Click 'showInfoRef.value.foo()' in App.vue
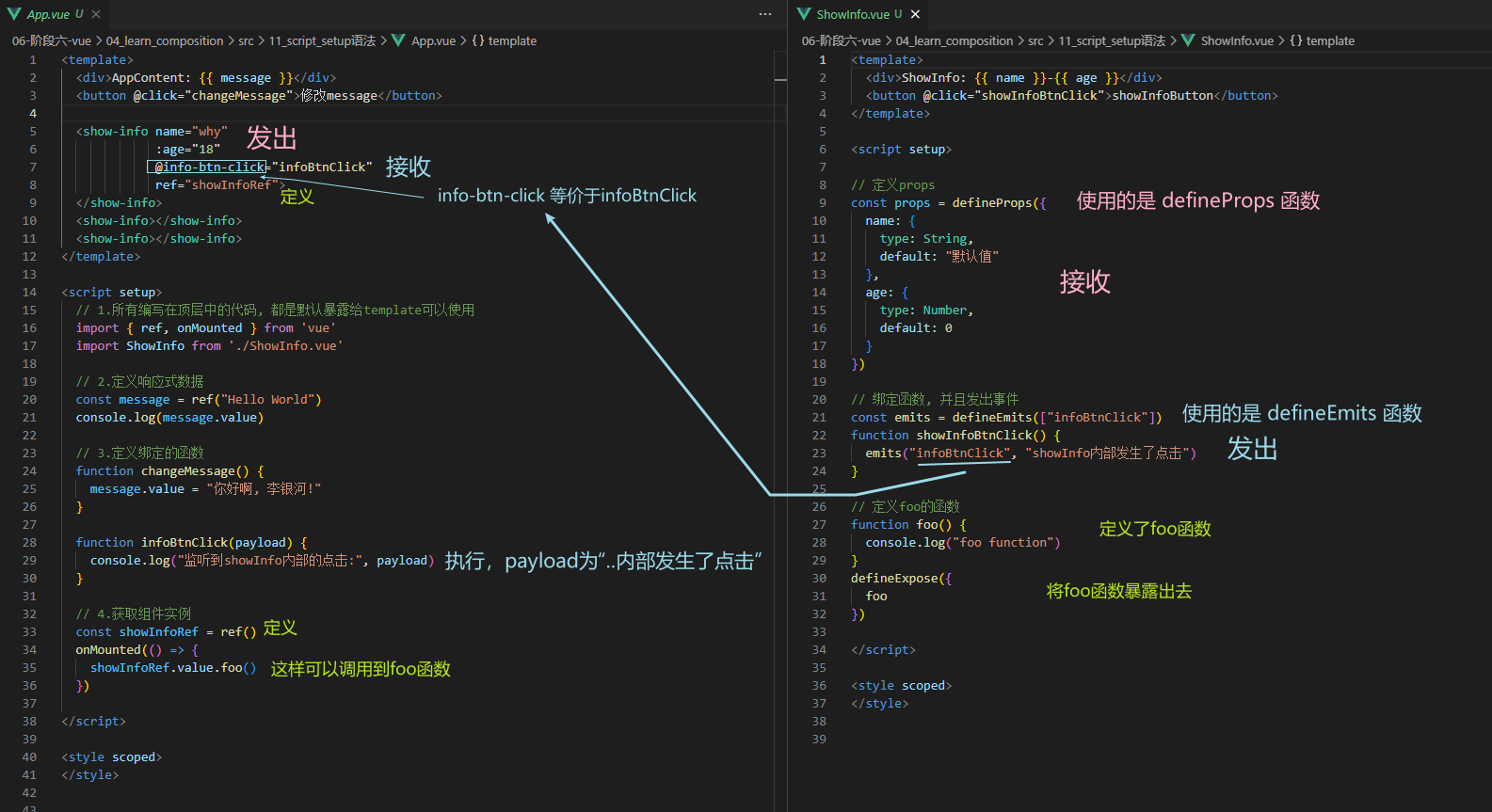The width and height of the screenshot is (1492, 812). [173, 667]
